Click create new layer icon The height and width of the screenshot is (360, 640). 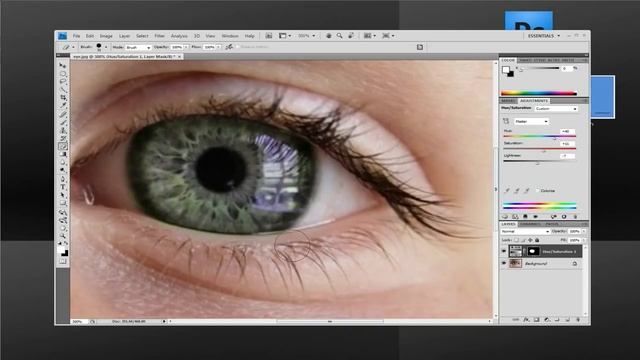[x=568, y=320]
